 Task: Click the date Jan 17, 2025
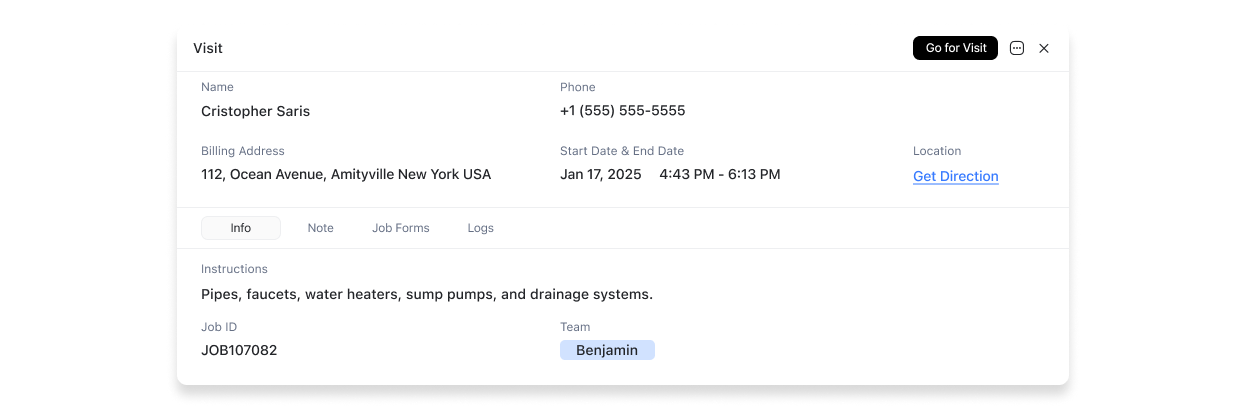tap(601, 174)
